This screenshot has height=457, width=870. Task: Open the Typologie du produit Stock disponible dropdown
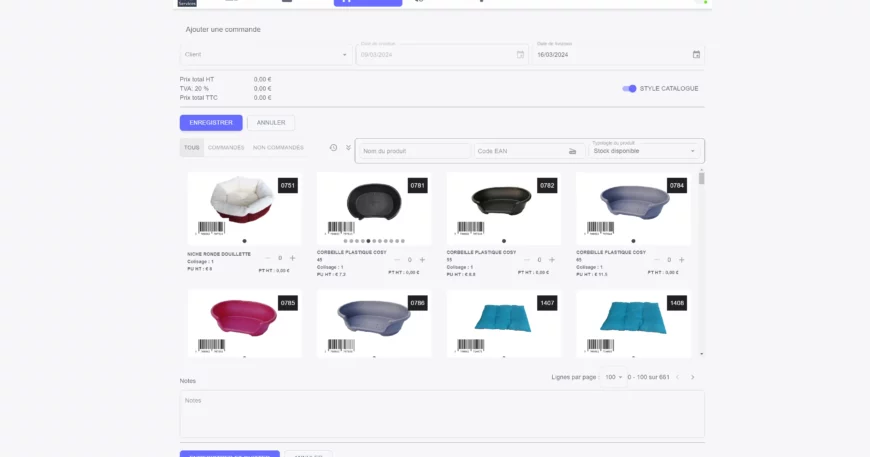pos(644,151)
